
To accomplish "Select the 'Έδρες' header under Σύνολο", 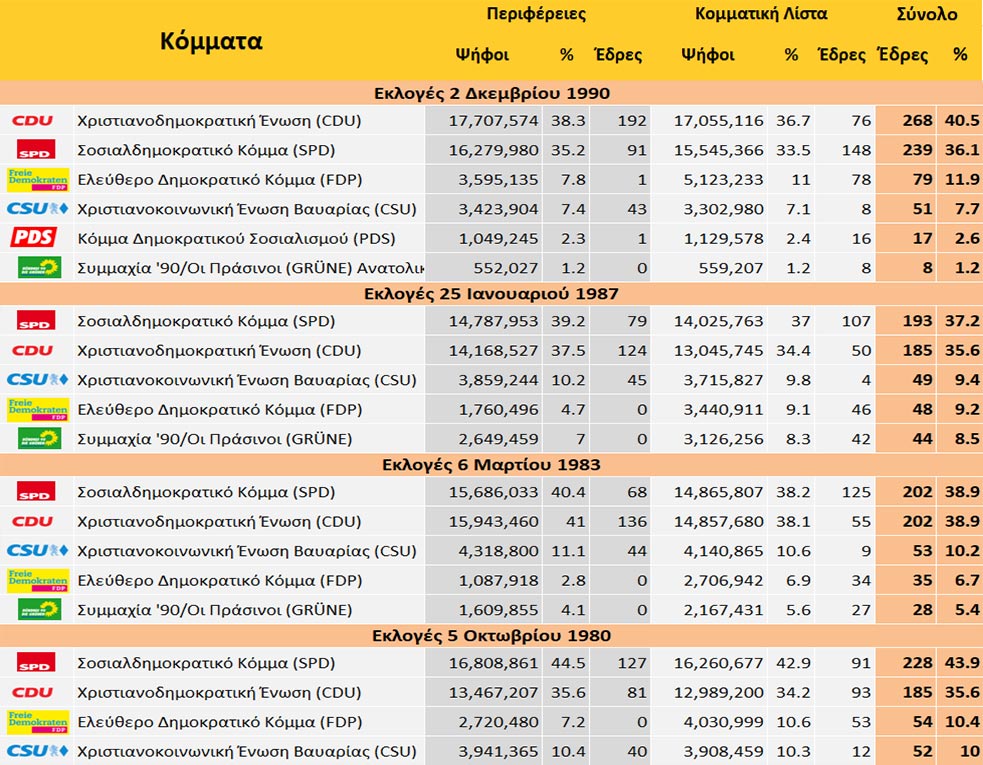I will click(x=903, y=55).
